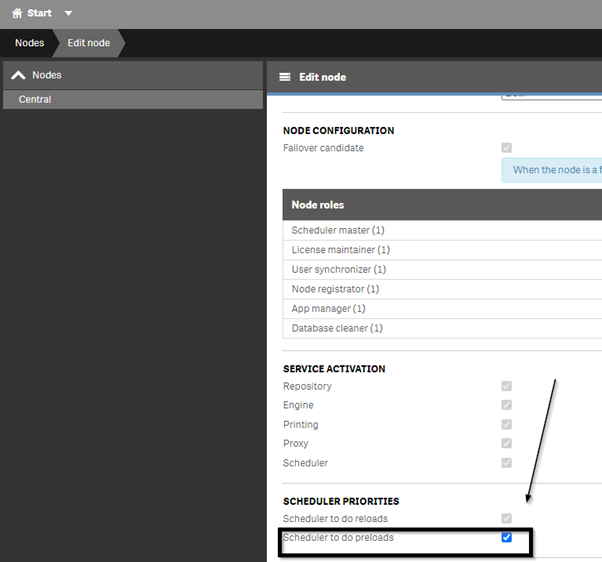This screenshot has height=562, width=602.
Task: Toggle the Repository service checkbox
Action: click(x=506, y=386)
